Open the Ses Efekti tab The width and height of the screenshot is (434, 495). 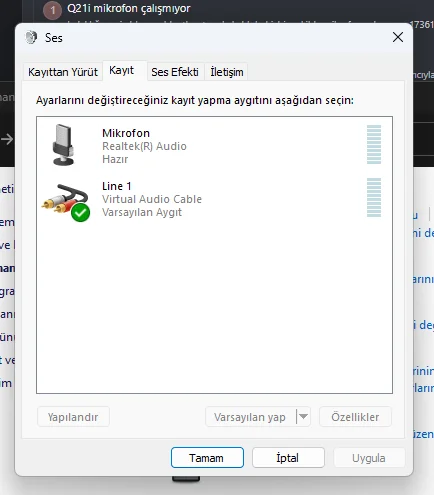pos(175,72)
